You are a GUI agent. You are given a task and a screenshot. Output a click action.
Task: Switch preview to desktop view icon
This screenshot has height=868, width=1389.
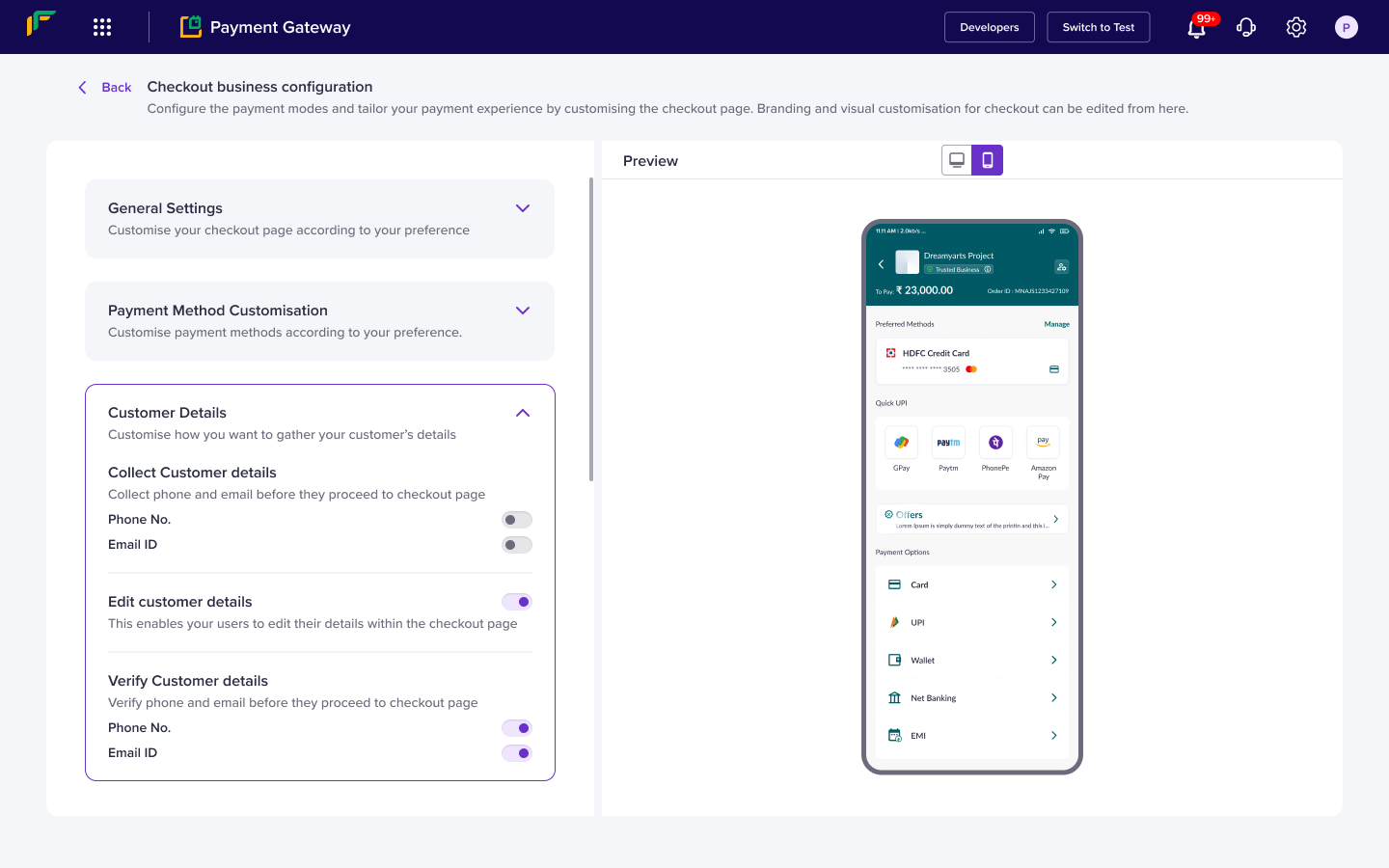click(x=957, y=160)
